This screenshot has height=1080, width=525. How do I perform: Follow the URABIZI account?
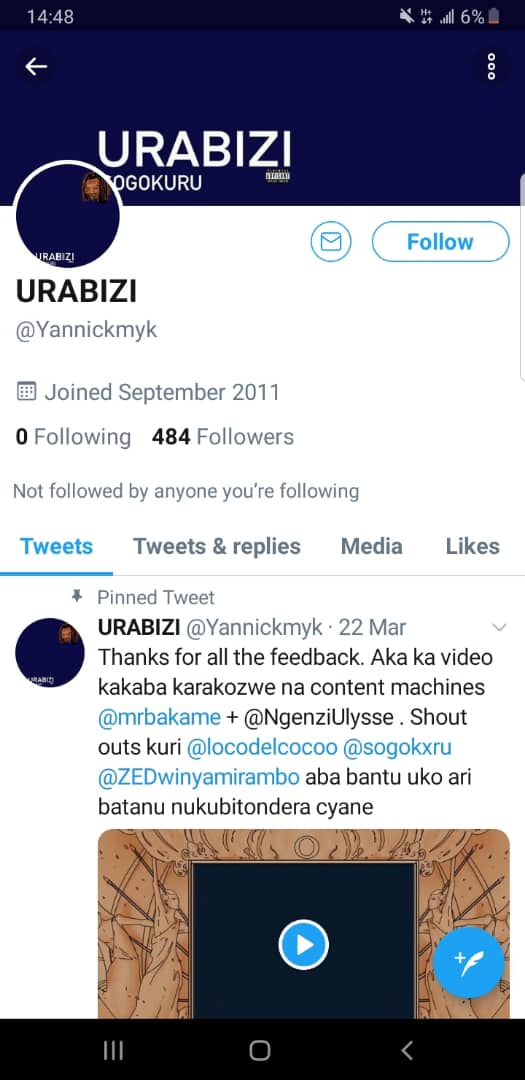coord(440,242)
